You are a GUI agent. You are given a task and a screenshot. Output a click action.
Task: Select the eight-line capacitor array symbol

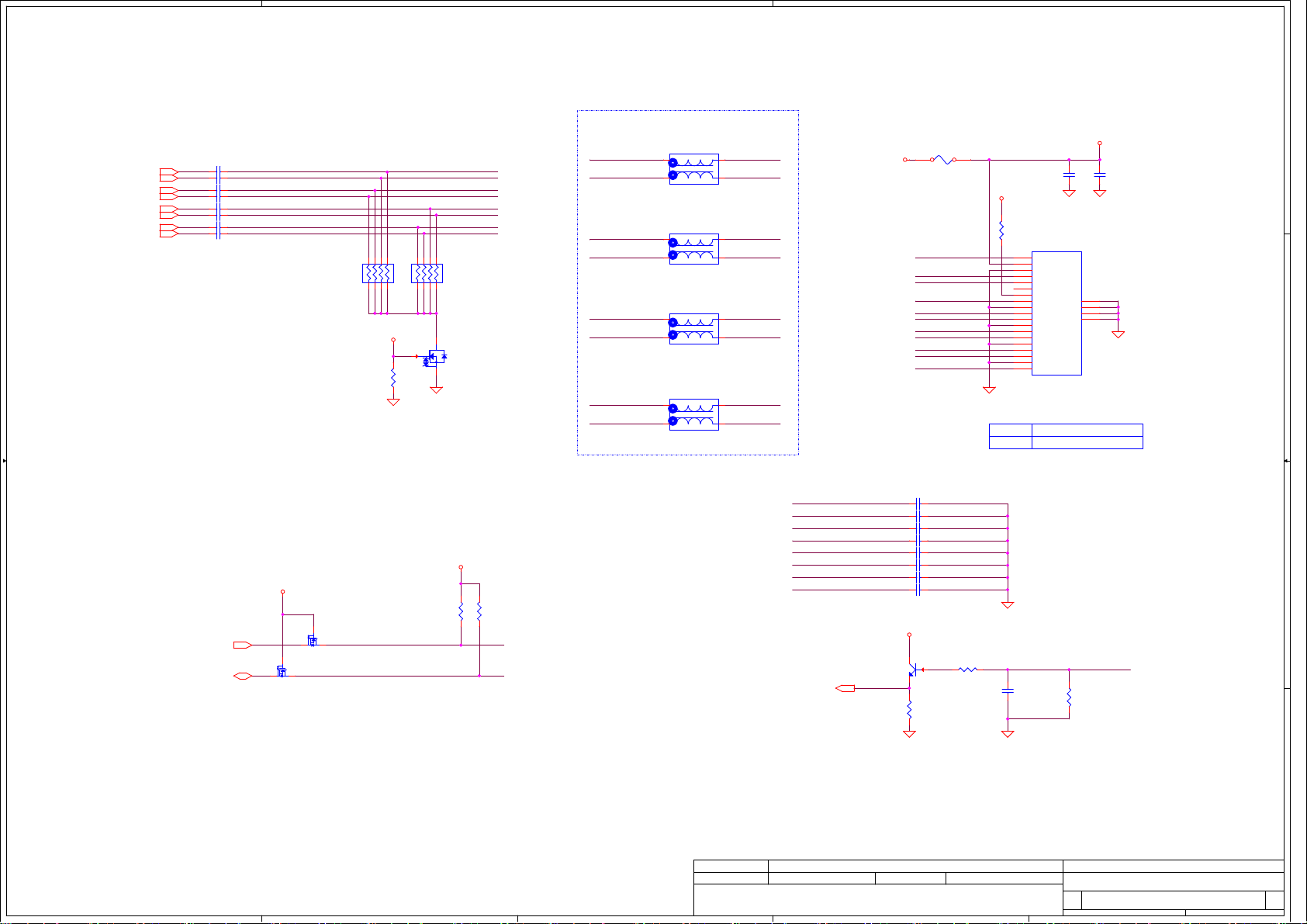(918, 547)
